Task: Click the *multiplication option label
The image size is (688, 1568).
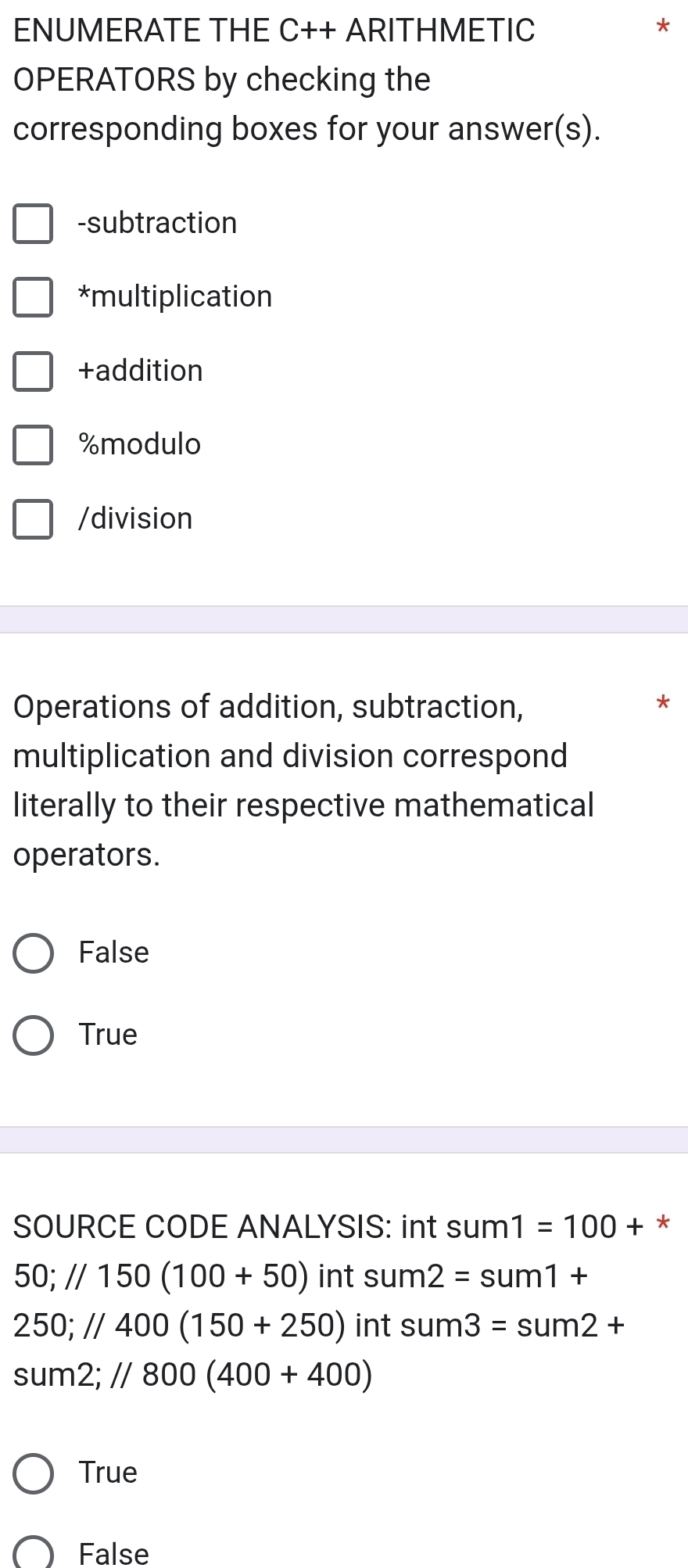Action: click(176, 297)
